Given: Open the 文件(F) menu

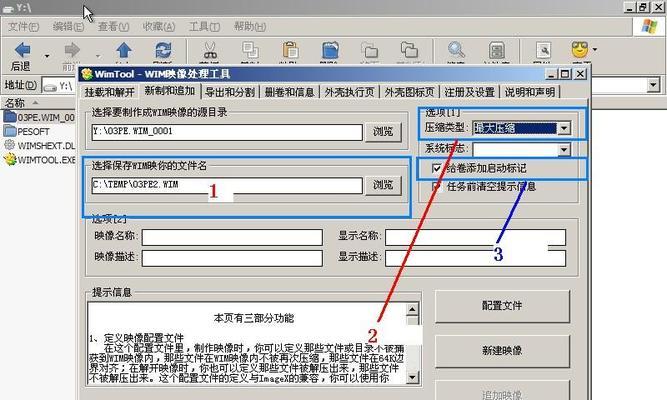Looking at the screenshot, I should [23, 27].
